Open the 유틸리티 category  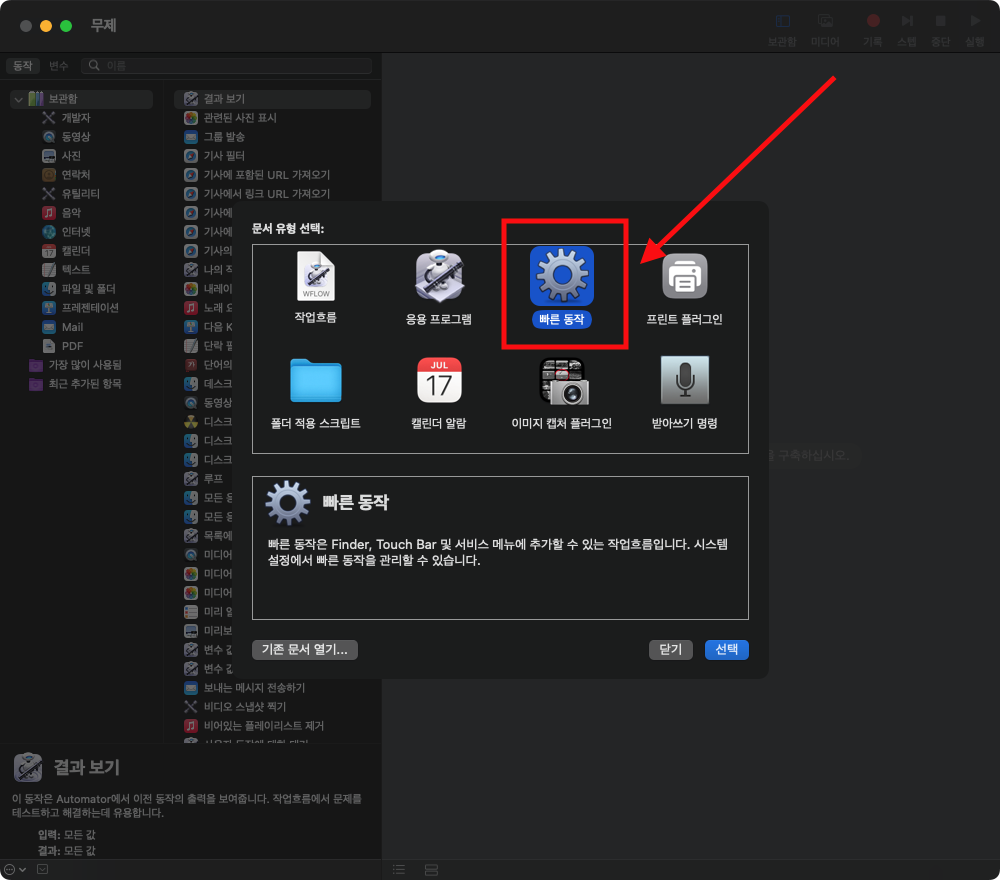coord(71,194)
